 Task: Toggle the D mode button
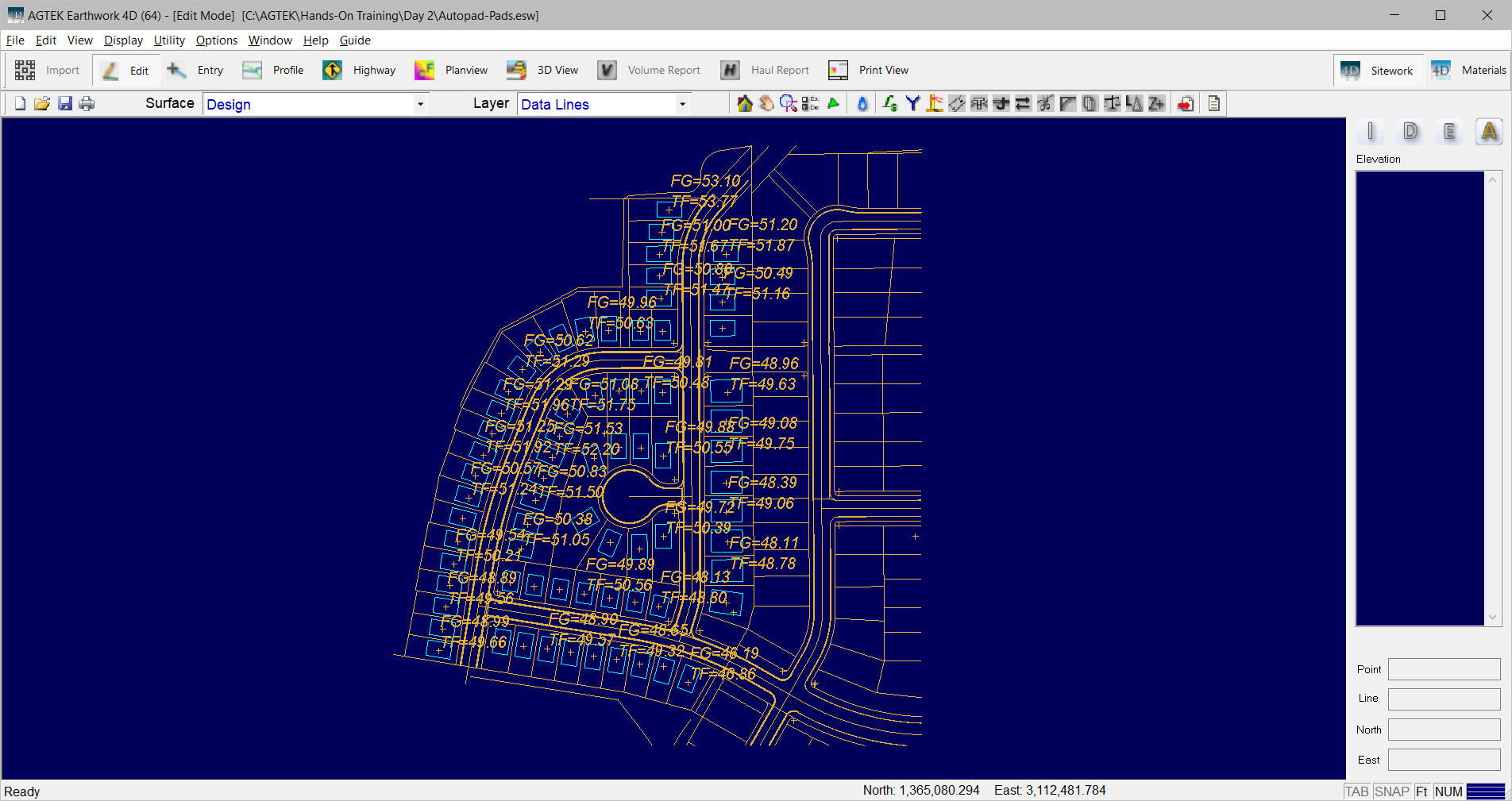pos(1410,132)
